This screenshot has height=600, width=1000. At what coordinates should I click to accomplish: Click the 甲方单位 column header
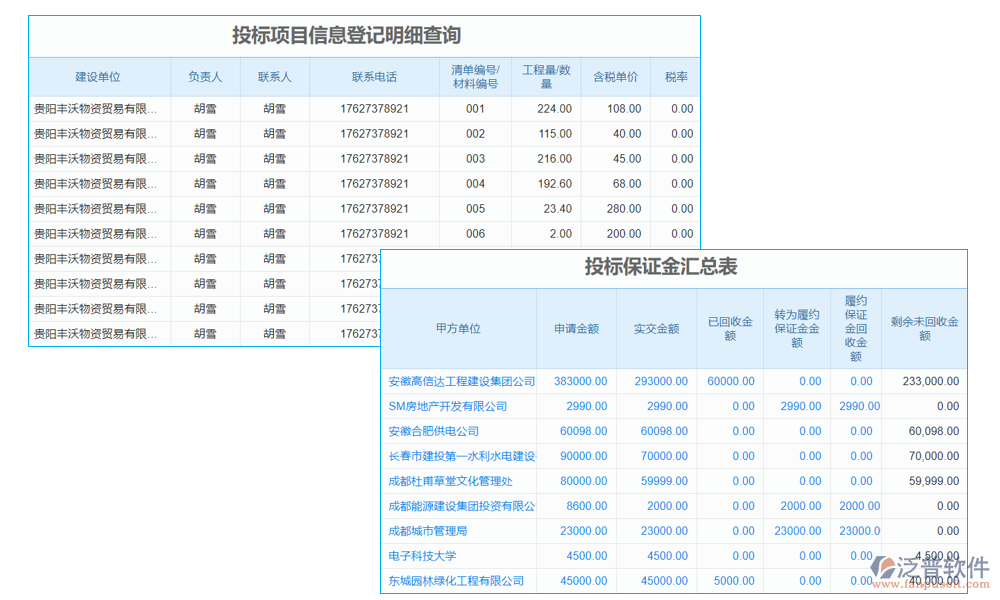pyautogui.click(x=460, y=328)
